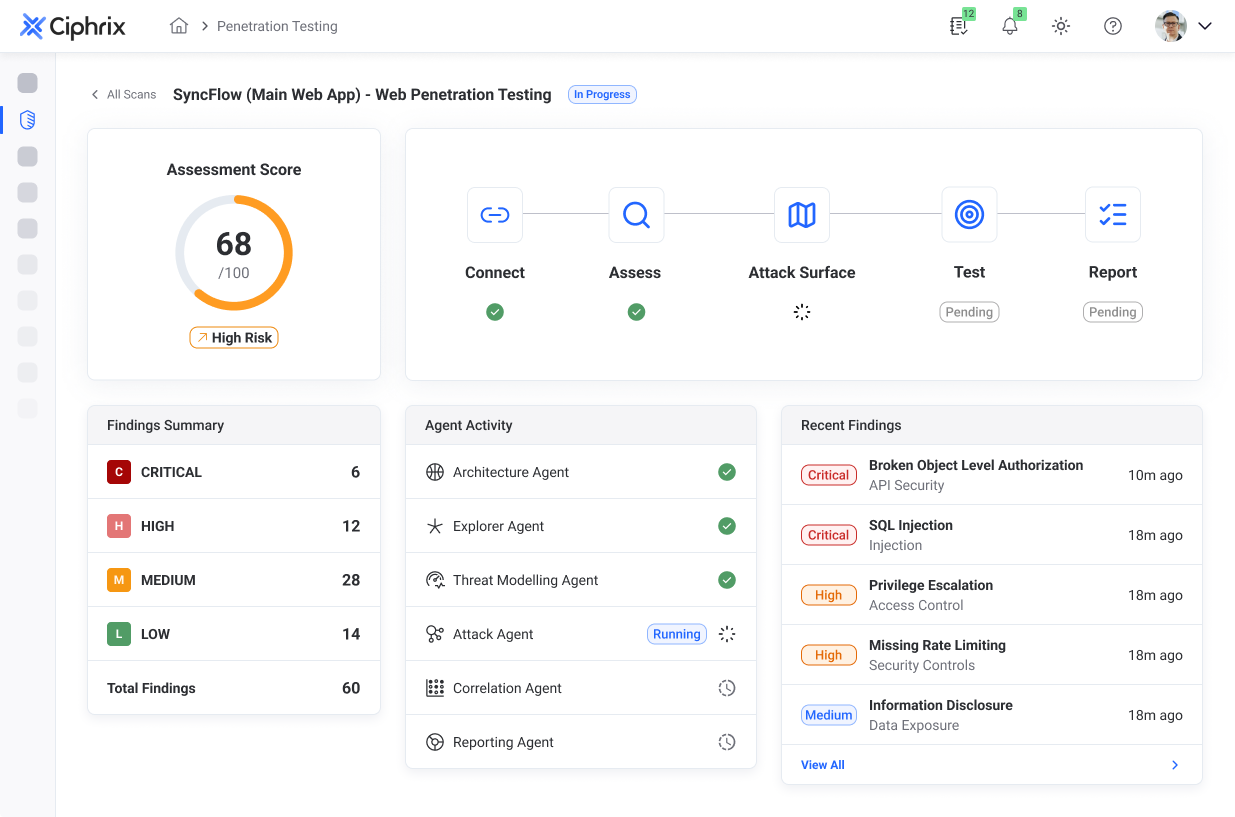Viewport: 1235px width, 817px height.
Task: Click the green L severity swatch
Action: [119, 634]
